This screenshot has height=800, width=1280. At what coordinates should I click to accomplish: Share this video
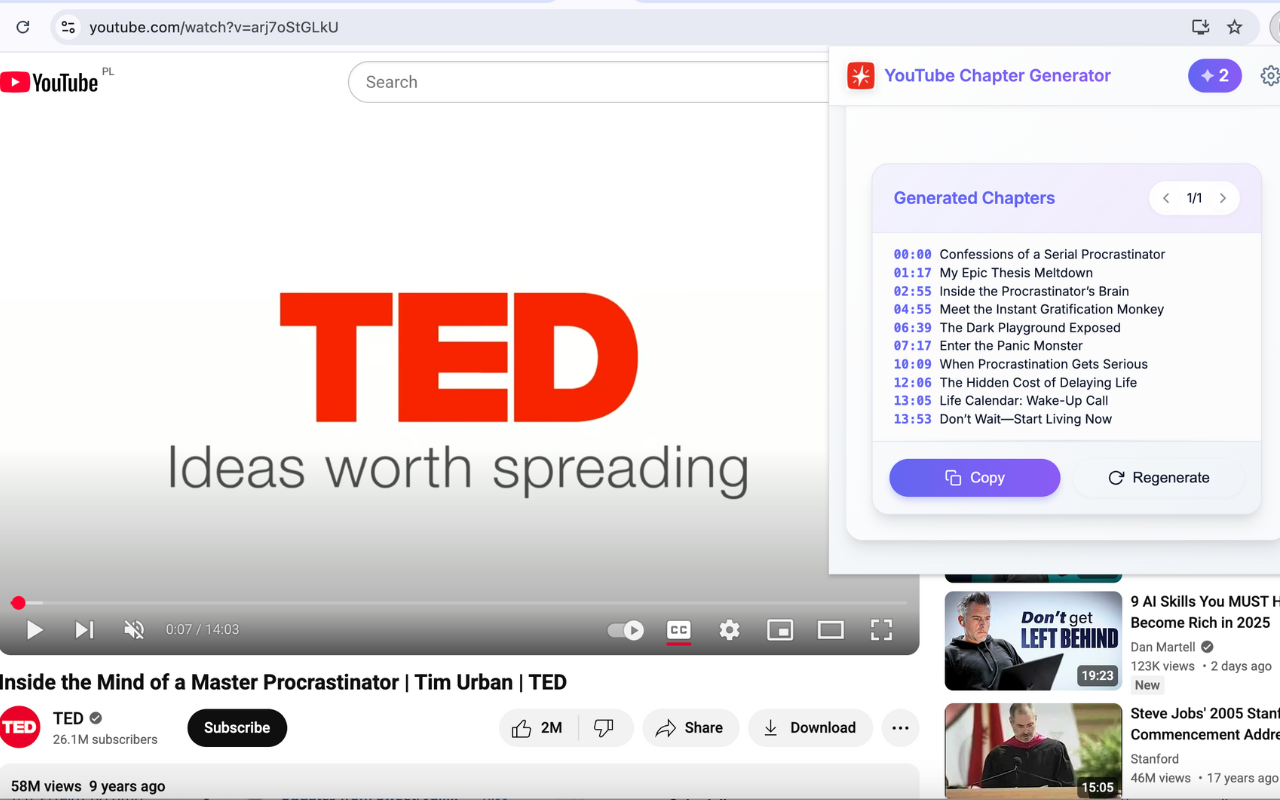pos(690,728)
